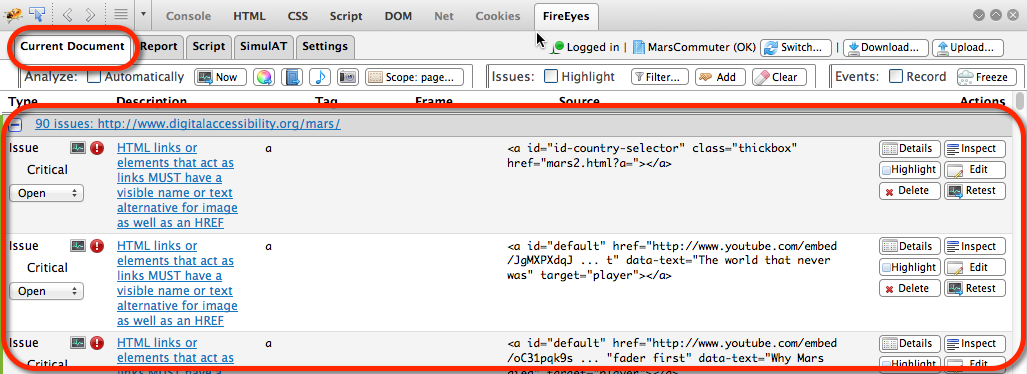Click the monitor icon in the 'Why Mars' row

78,343
